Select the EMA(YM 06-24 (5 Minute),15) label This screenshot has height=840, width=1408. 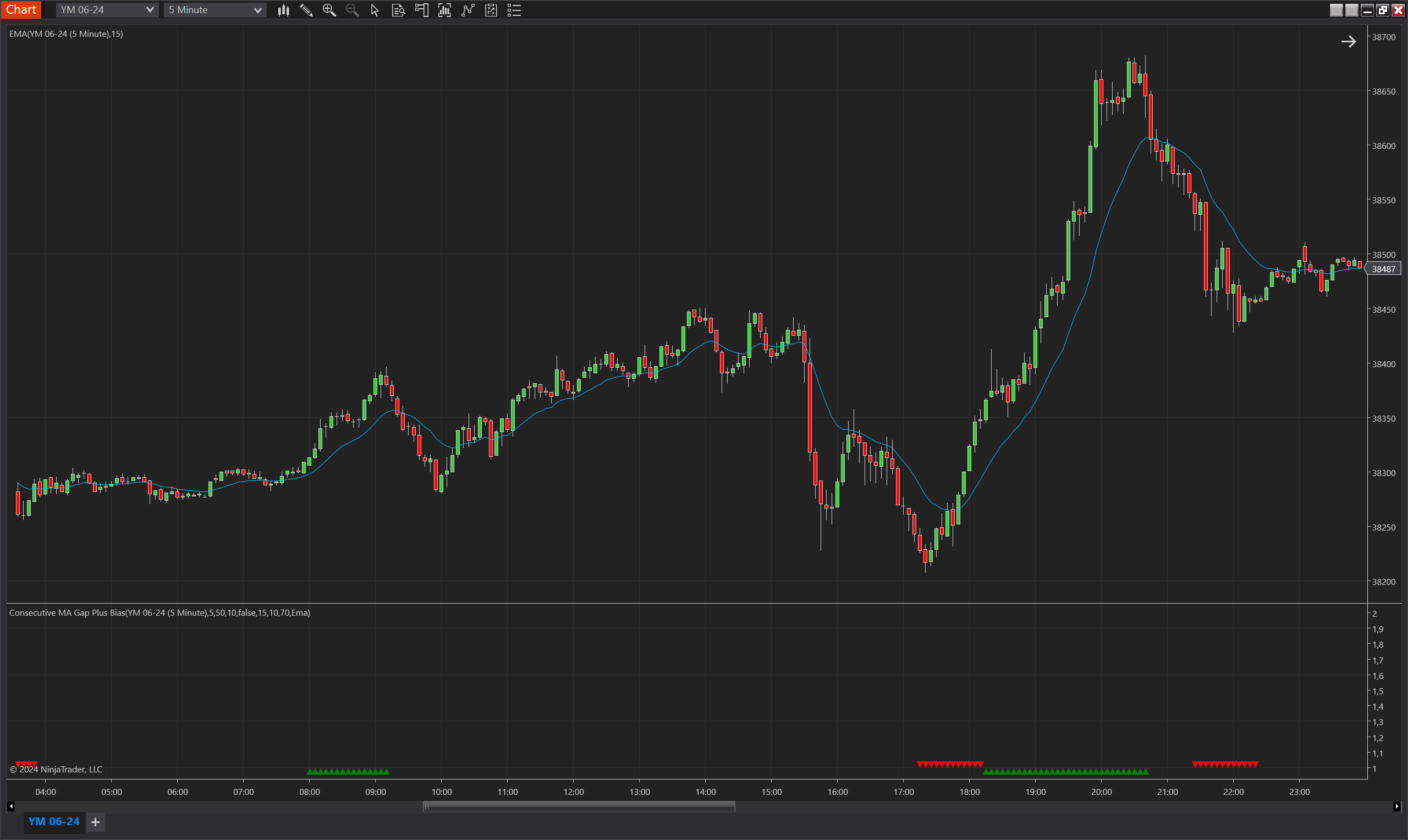click(x=65, y=34)
